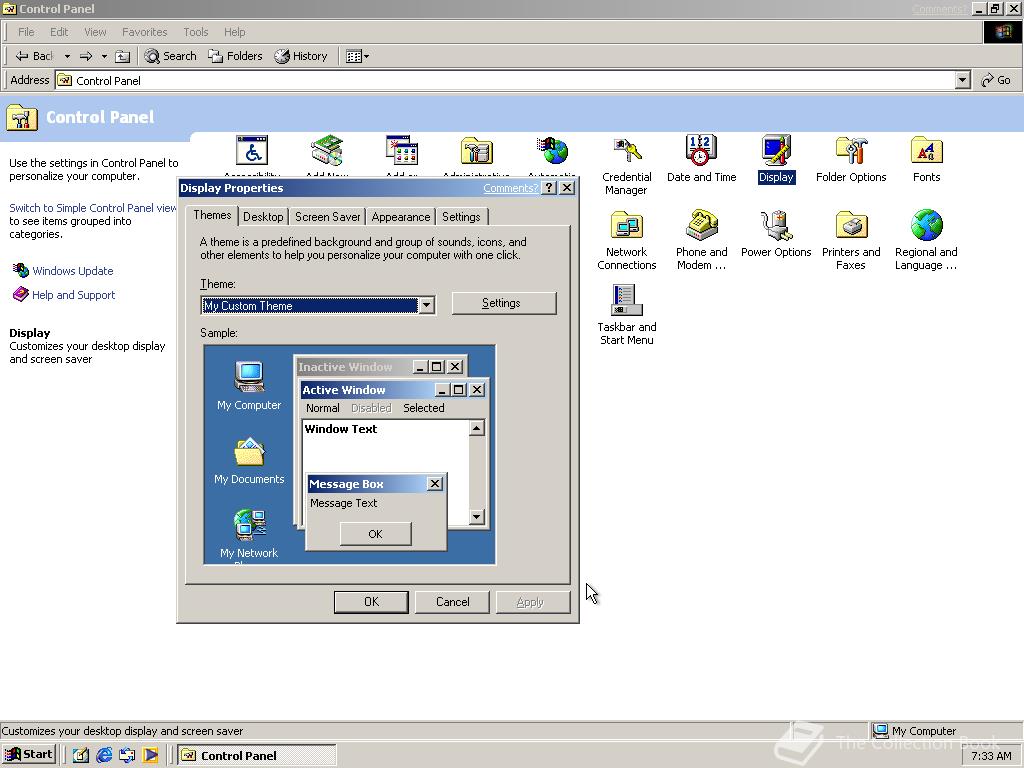Image resolution: width=1024 pixels, height=768 pixels.
Task: Click Cancel in Display Properties dialog
Action: [x=452, y=602]
